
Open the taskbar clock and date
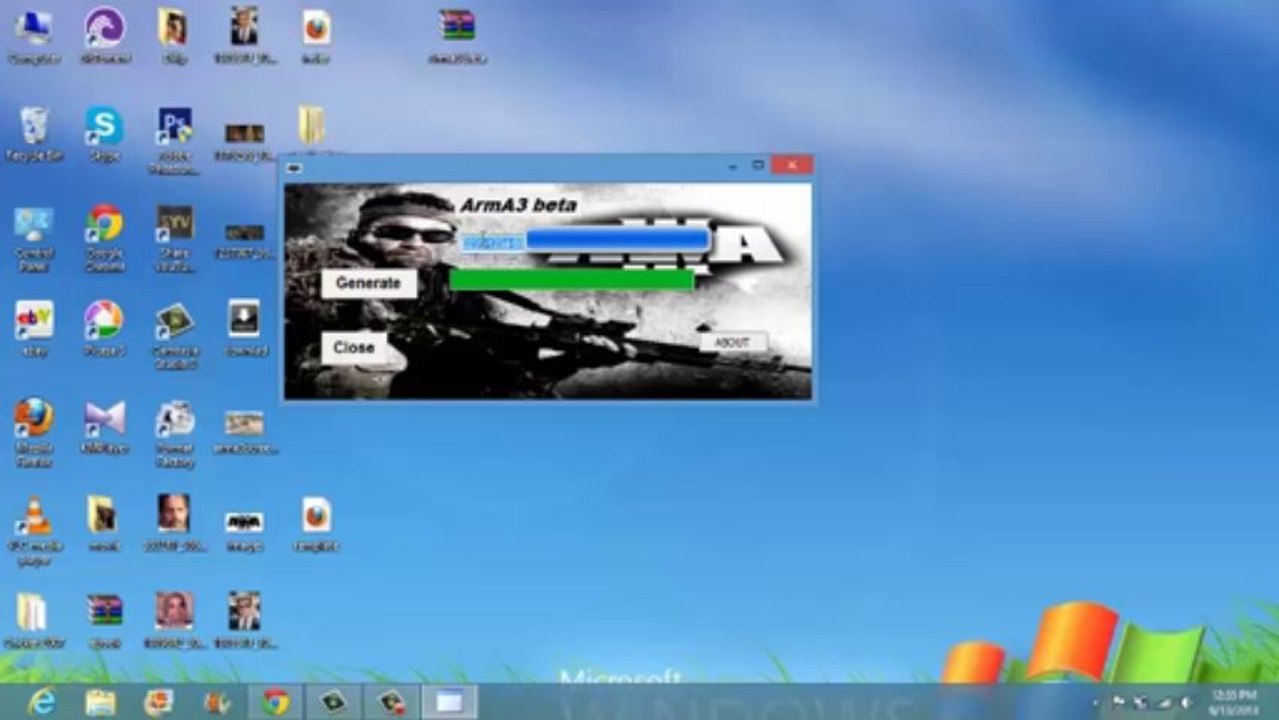pos(1232,702)
